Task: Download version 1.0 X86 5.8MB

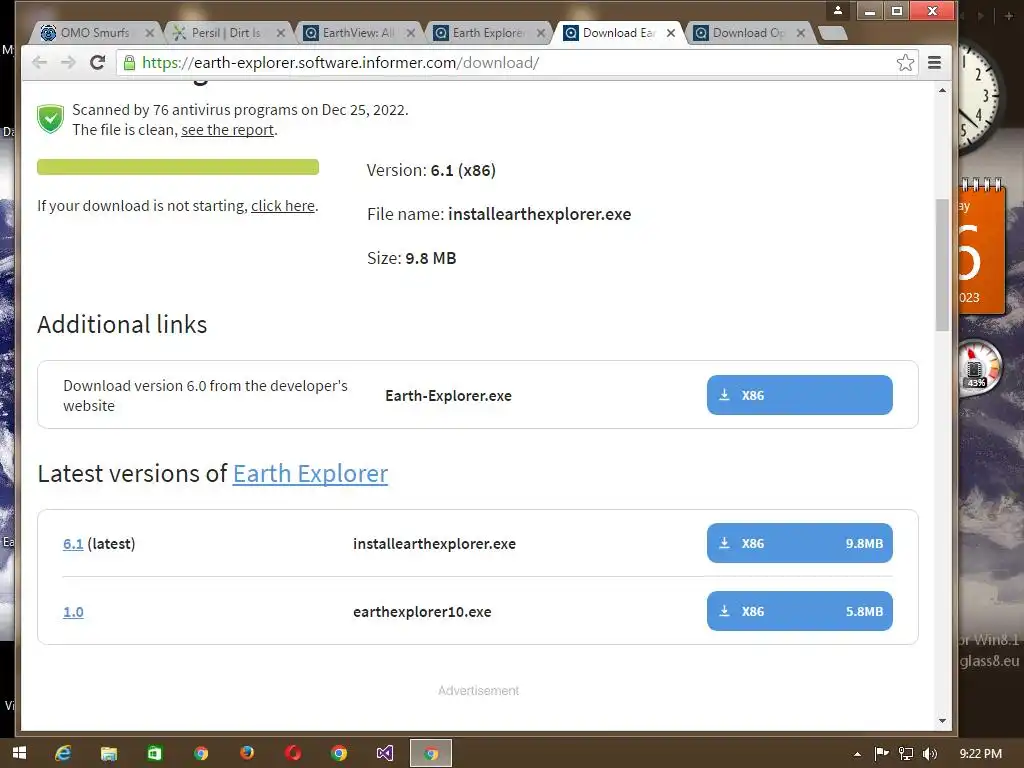Action: [799, 611]
